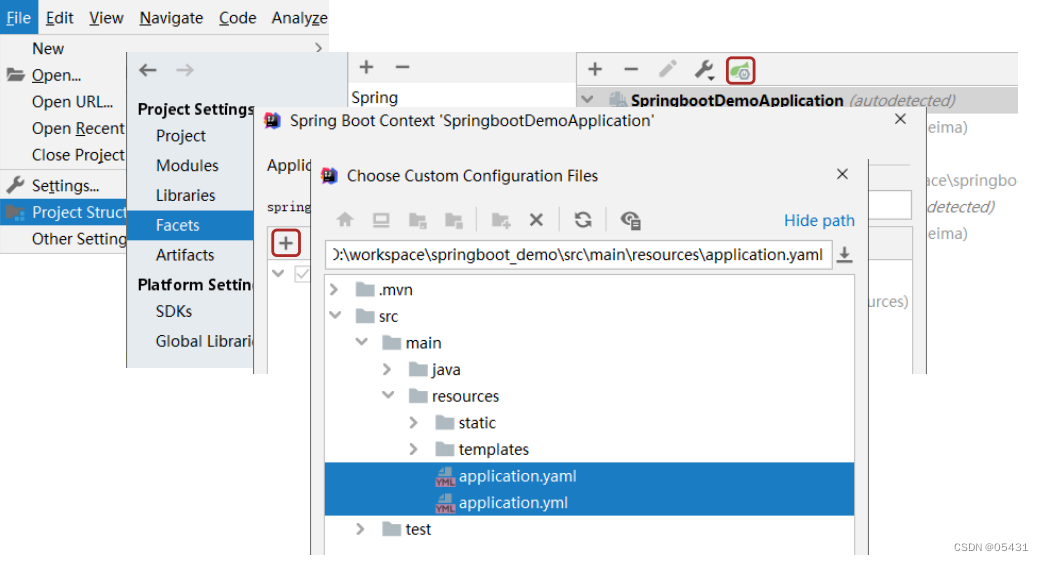Expand the templates folder chevron
The height and width of the screenshot is (561, 1044).
(413, 449)
